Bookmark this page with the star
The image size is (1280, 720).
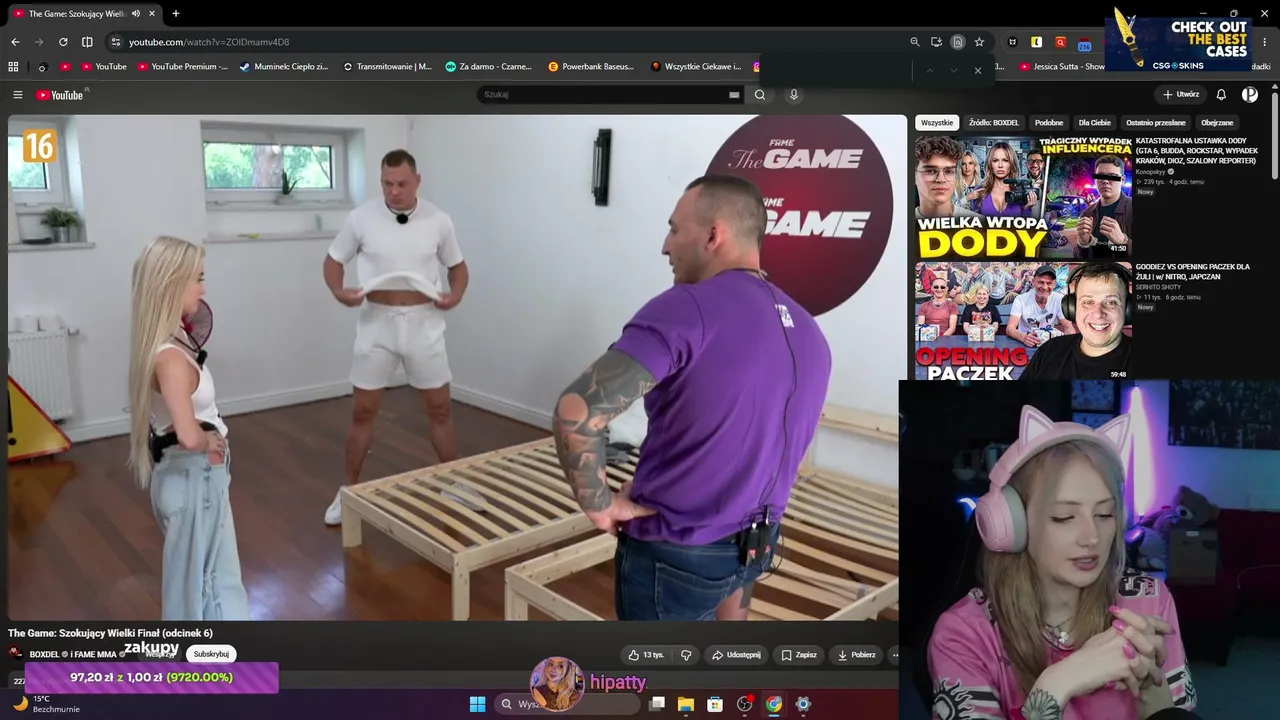(979, 42)
